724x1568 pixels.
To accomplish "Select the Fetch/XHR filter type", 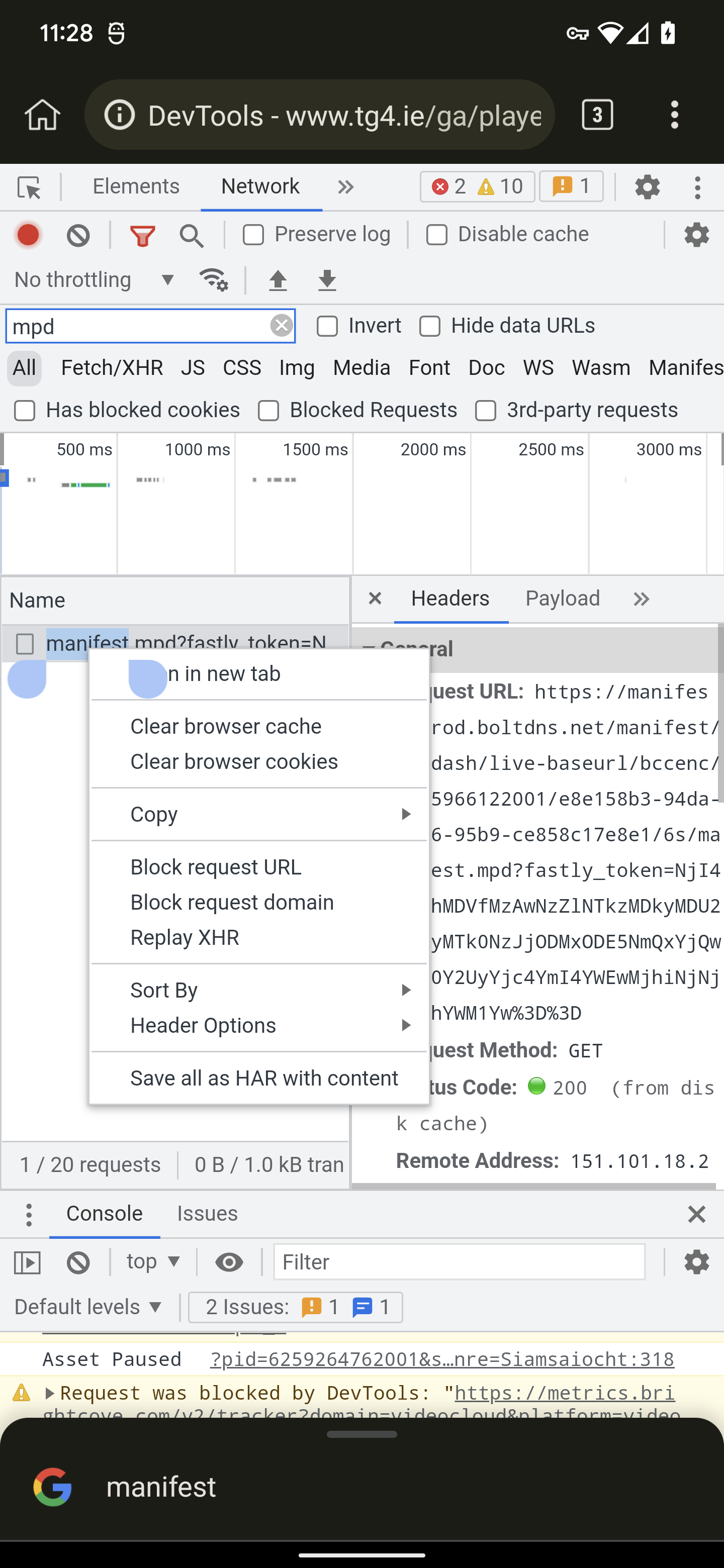I will [x=112, y=368].
